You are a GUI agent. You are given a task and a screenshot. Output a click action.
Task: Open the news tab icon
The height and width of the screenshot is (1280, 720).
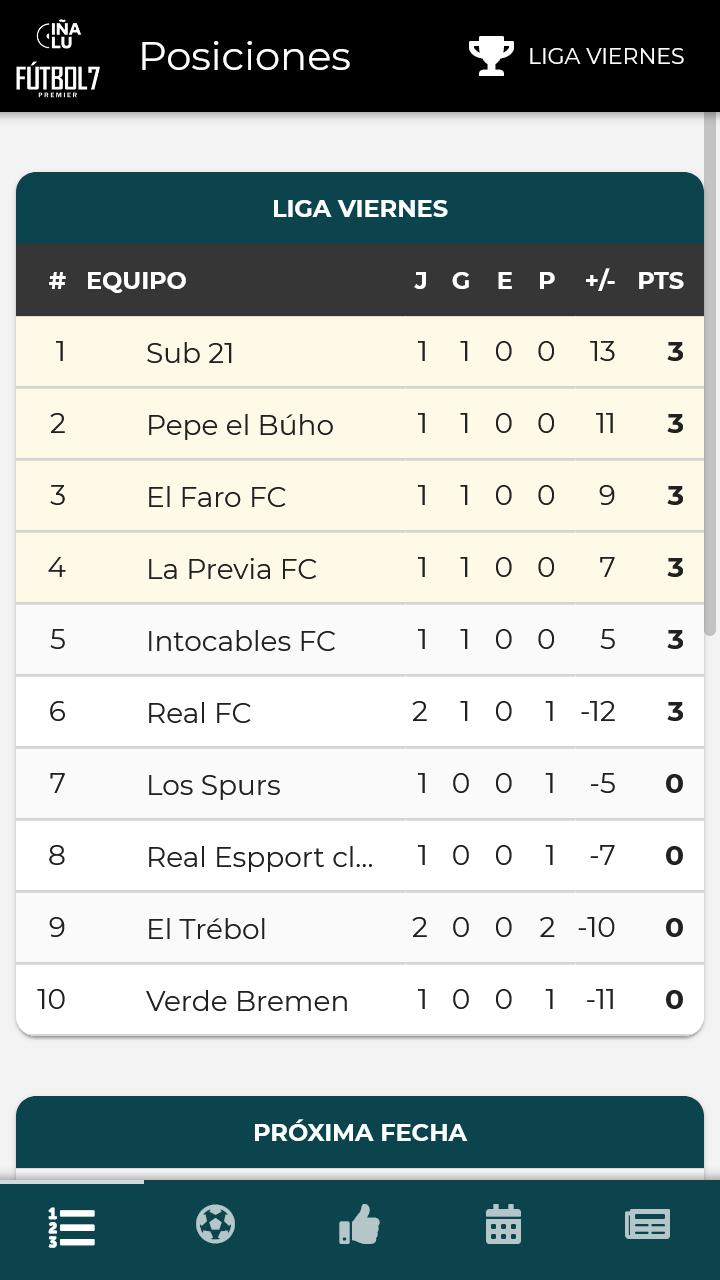tap(648, 1225)
